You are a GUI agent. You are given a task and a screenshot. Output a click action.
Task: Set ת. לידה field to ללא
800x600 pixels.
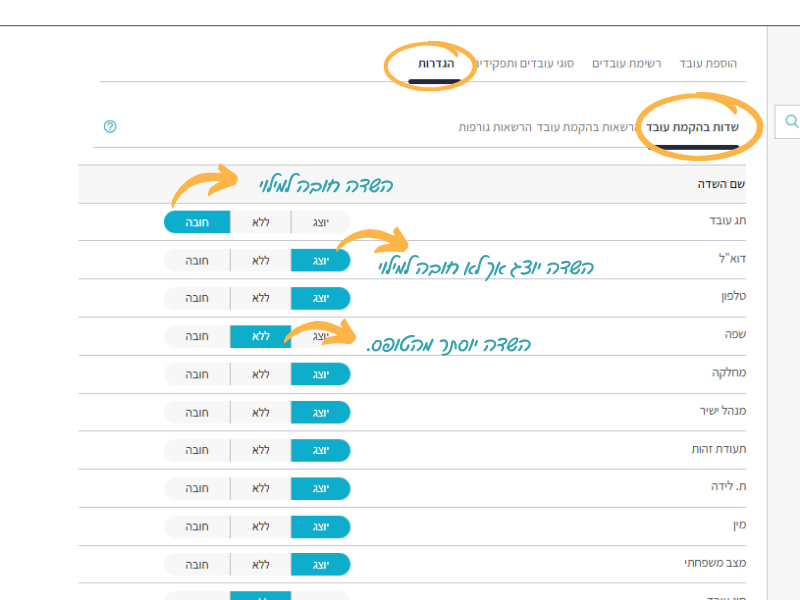click(260, 488)
